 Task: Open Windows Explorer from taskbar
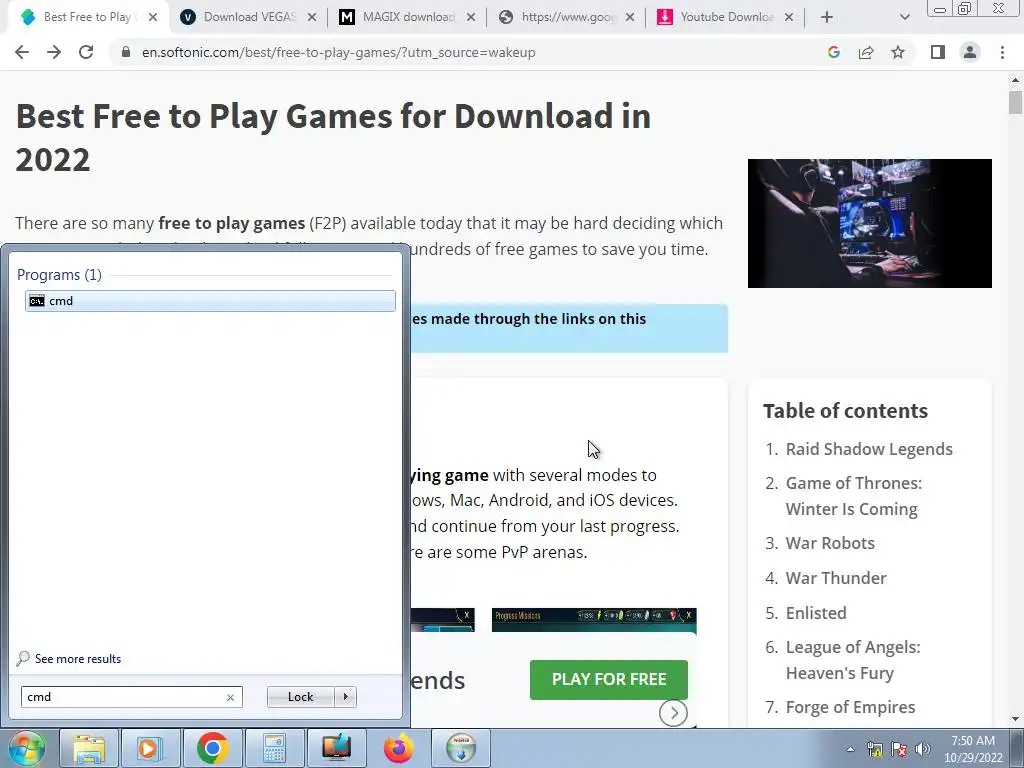coord(89,748)
